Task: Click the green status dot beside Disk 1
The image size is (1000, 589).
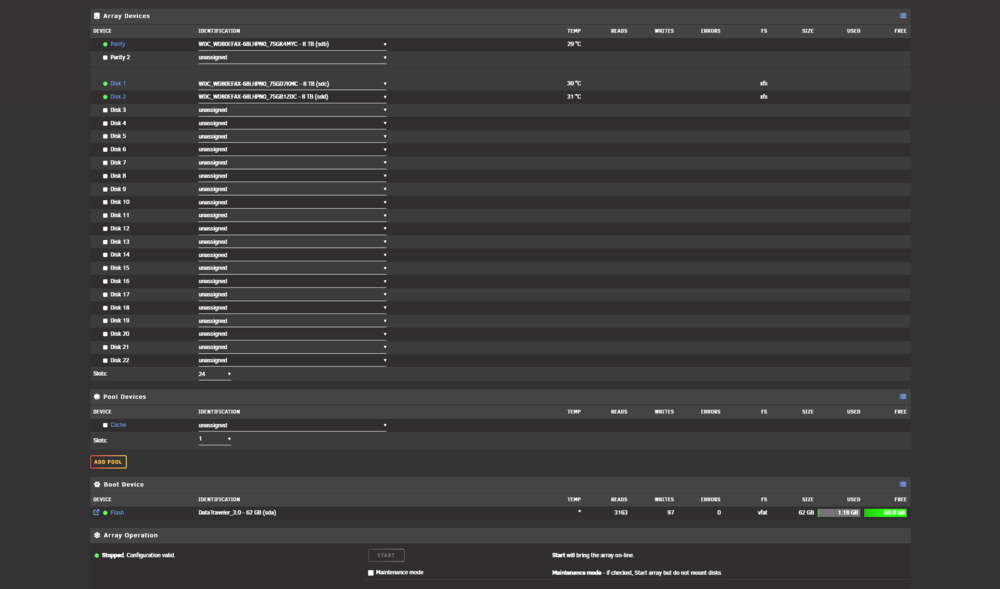Action: point(105,84)
